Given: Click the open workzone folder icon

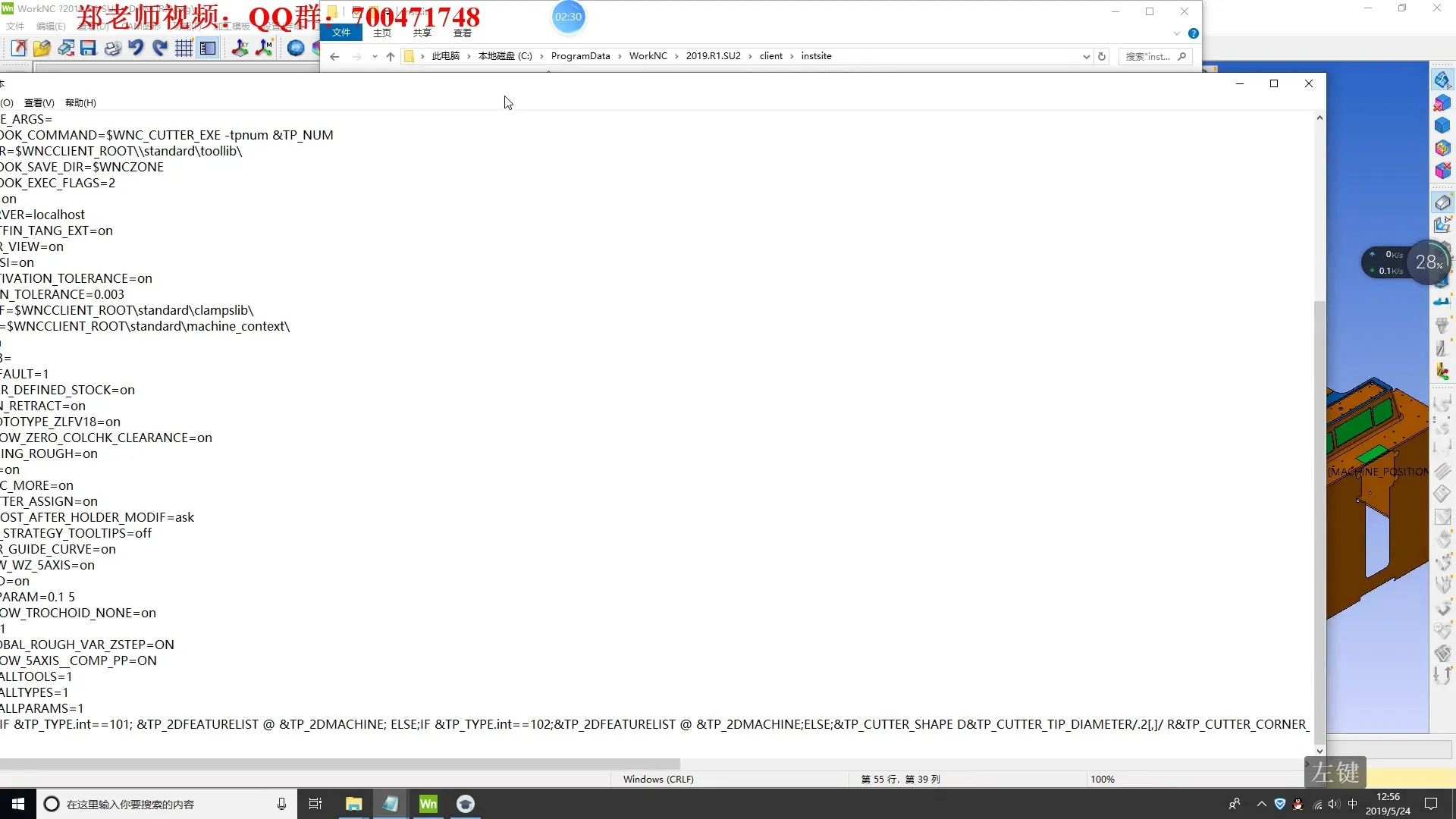Looking at the screenshot, I should 42,49.
